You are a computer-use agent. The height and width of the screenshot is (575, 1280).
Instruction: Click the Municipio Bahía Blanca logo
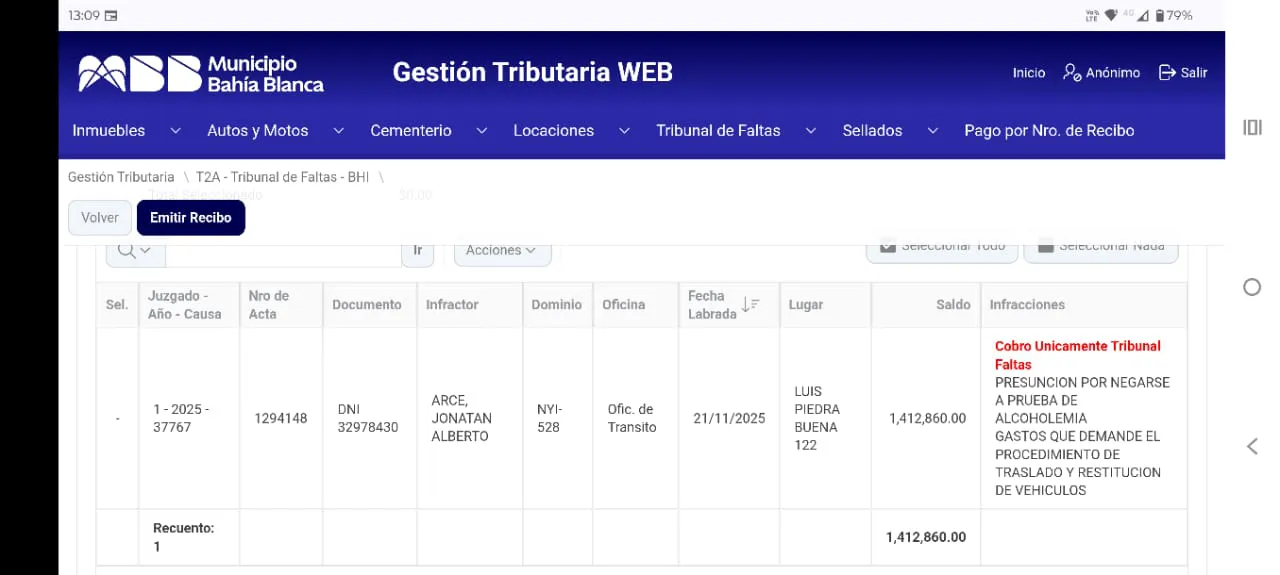[201, 73]
